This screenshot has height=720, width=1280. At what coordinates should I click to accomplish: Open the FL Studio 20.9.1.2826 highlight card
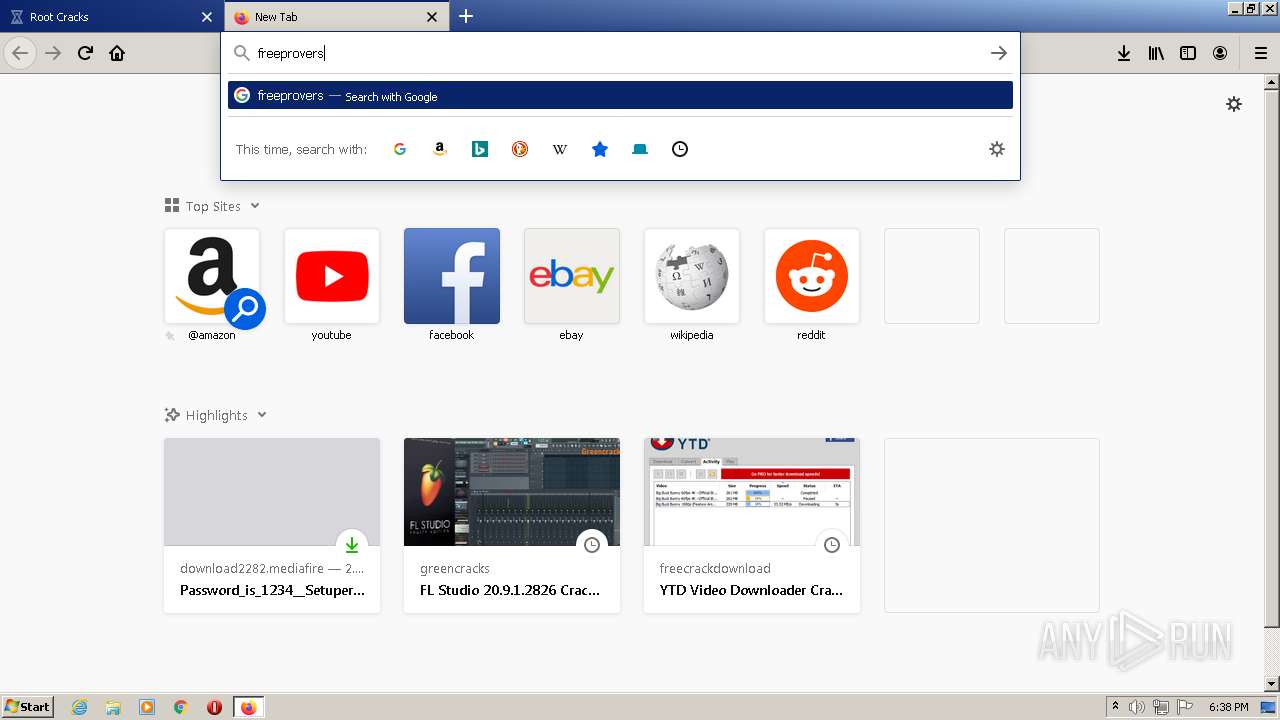512,525
